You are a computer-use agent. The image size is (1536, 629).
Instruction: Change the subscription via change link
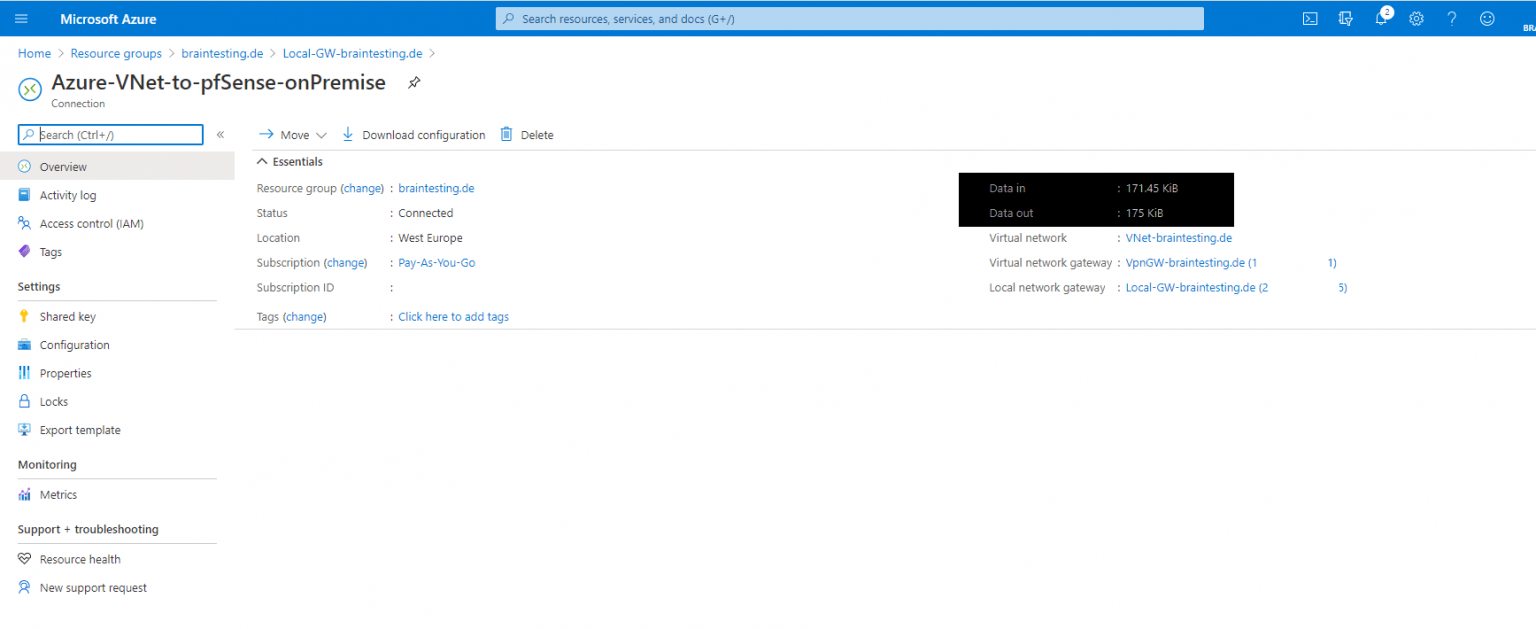click(345, 263)
